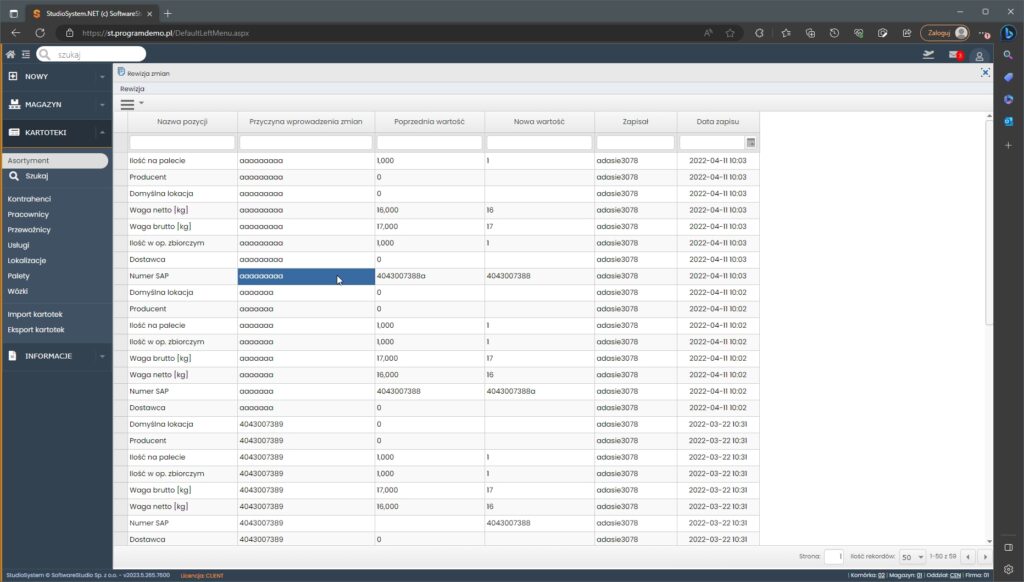Open the Bing Copilot sidebar icon
The height and width of the screenshot is (582, 1024).
pyautogui.click(x=1009, y=33)
